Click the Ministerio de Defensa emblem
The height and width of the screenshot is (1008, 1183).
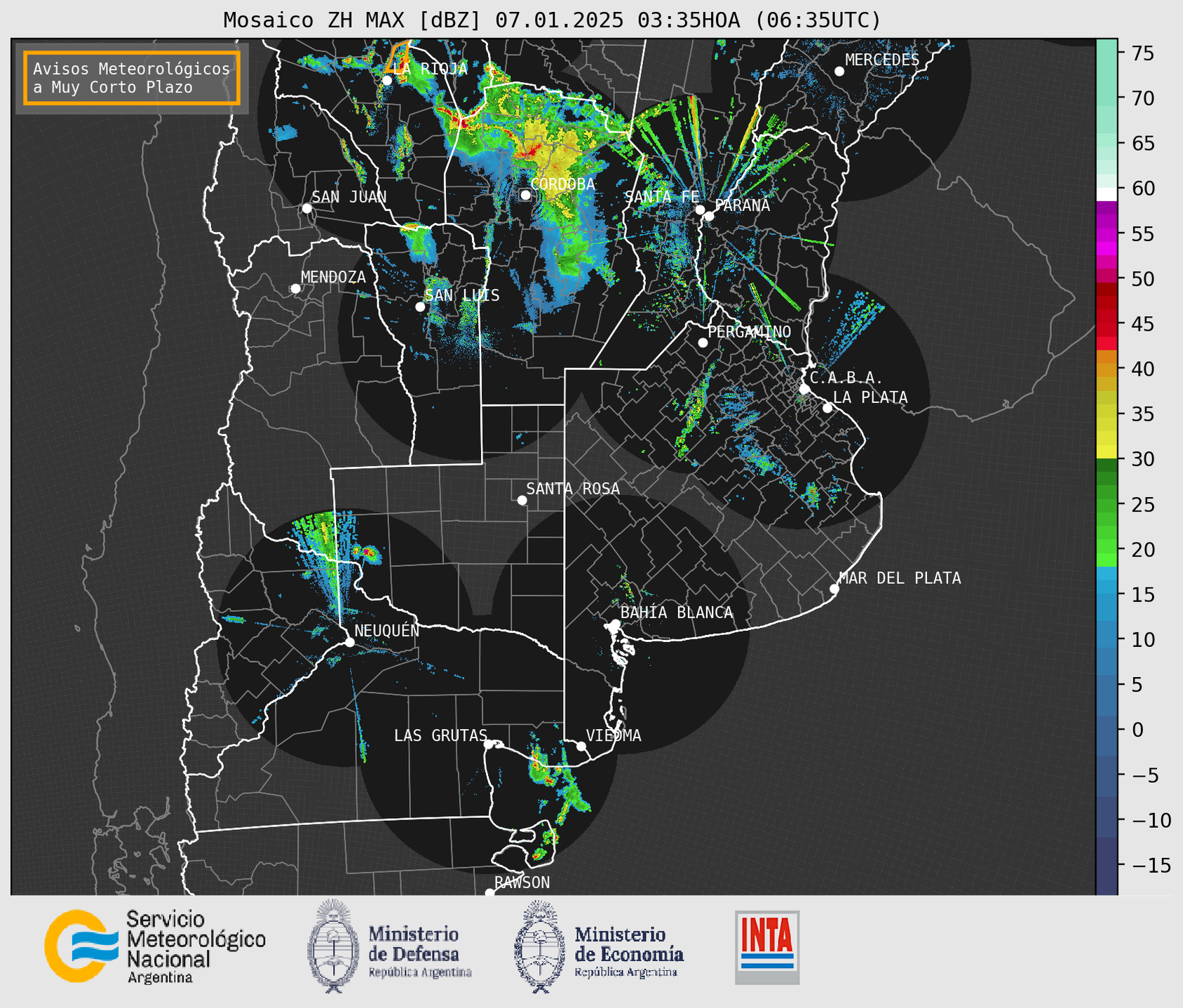coord(334,946)
